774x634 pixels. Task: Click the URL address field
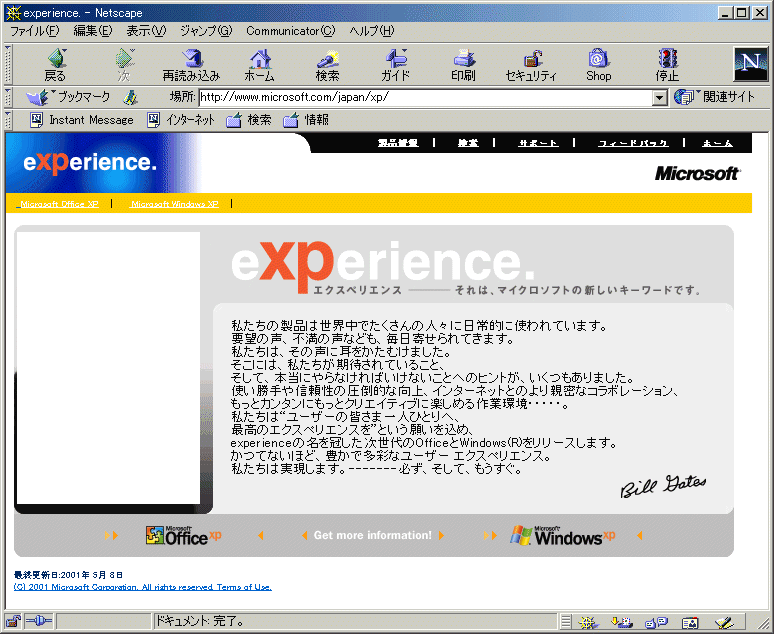(426, 97)
